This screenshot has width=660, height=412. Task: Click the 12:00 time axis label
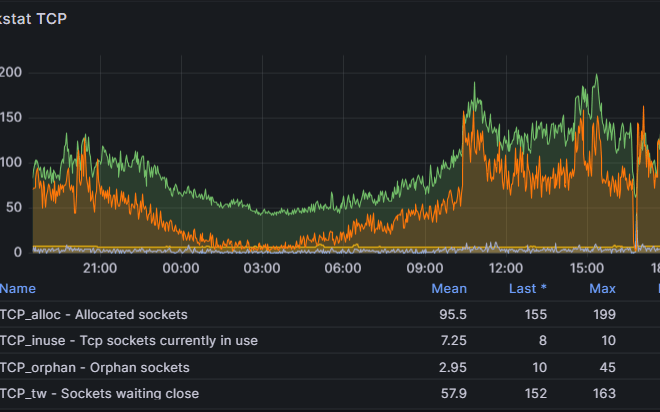point(506,268)
